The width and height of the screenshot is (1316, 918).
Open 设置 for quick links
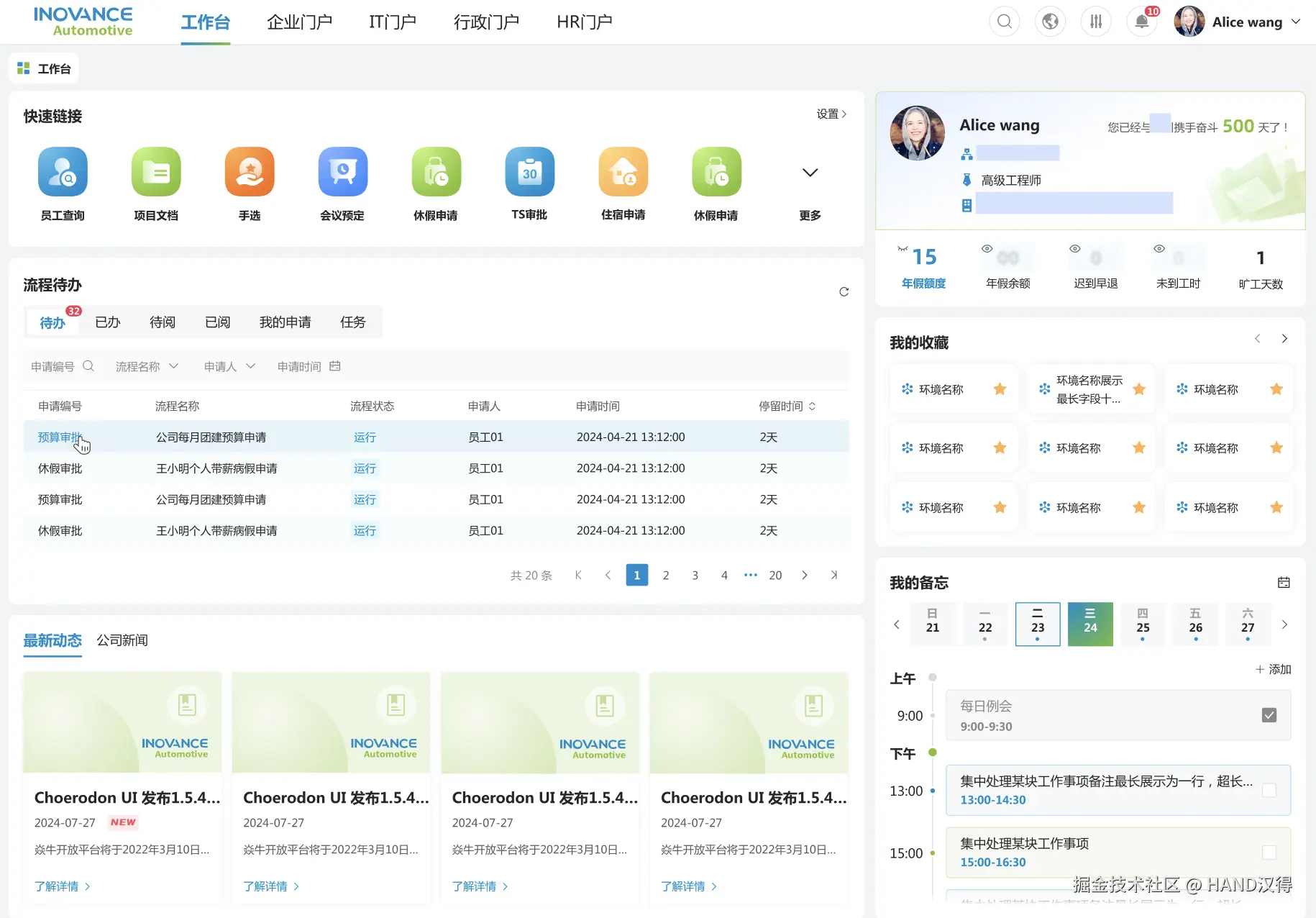(831, 114)
